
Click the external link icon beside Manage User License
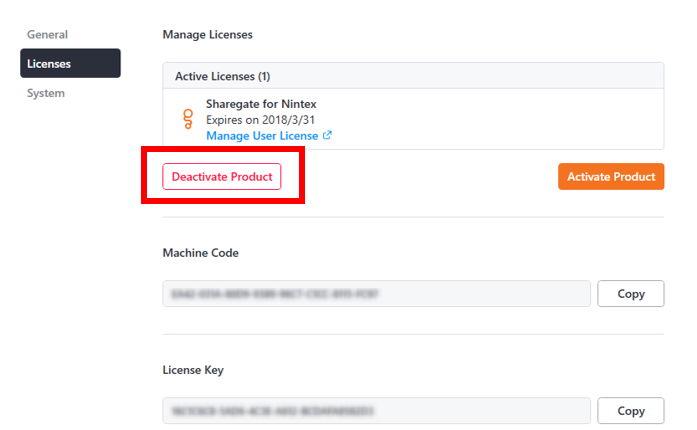[x=327, y=136]
